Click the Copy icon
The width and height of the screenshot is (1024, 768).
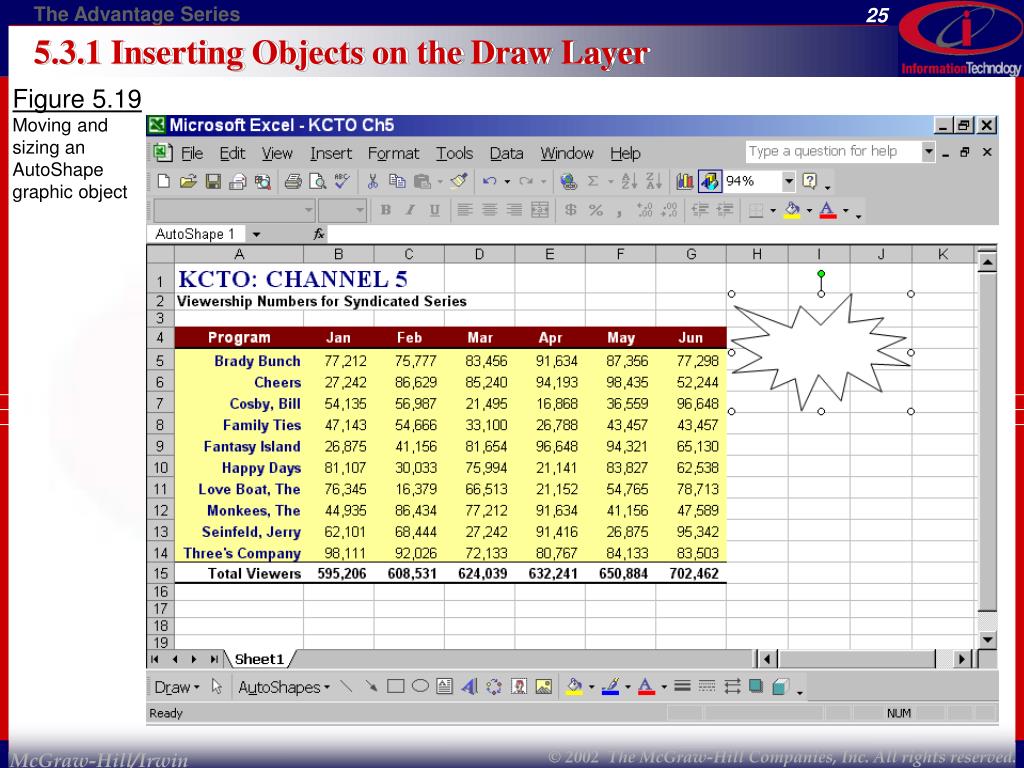pyautogui.click(x=397, y=181)
